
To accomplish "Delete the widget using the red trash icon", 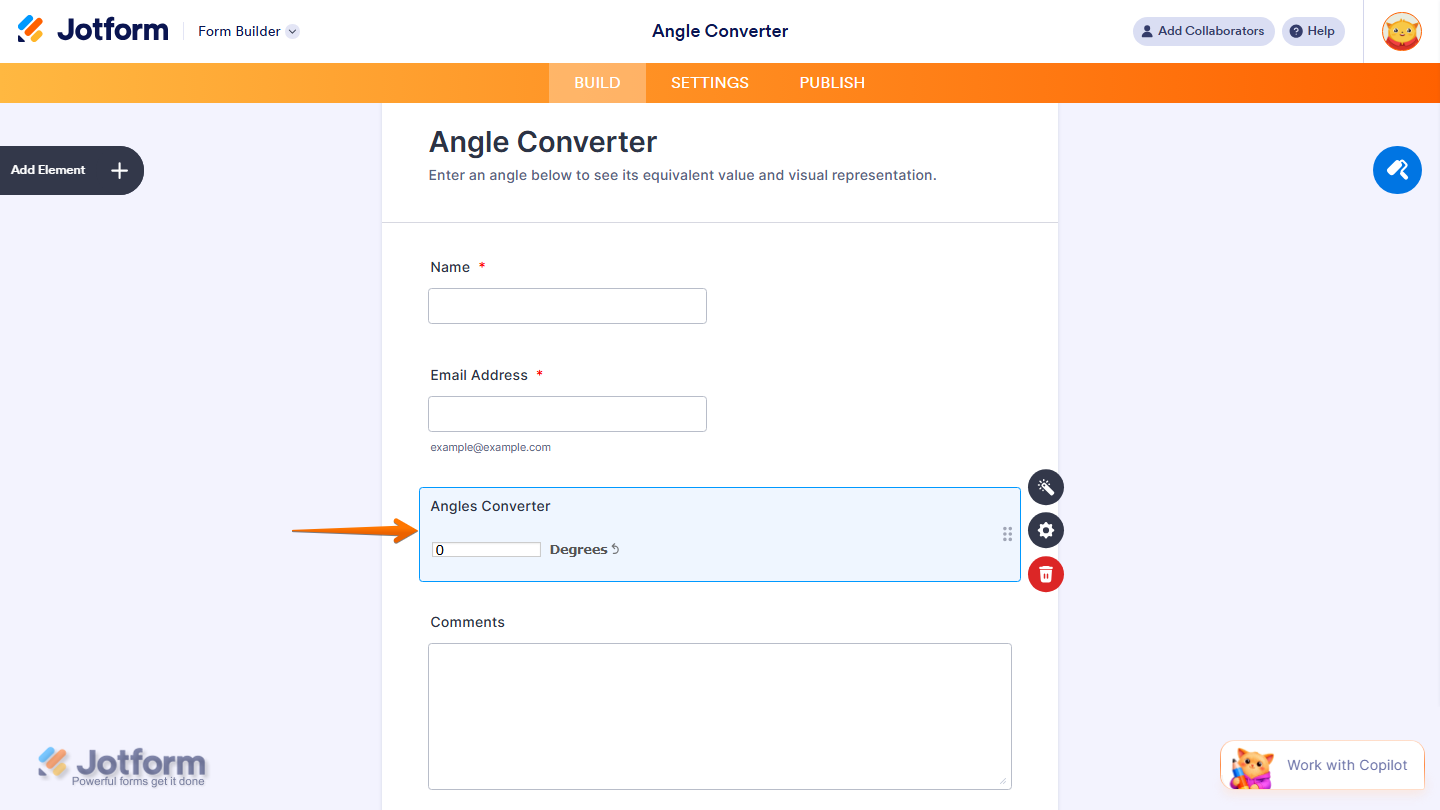I will tap(1045, 574).
